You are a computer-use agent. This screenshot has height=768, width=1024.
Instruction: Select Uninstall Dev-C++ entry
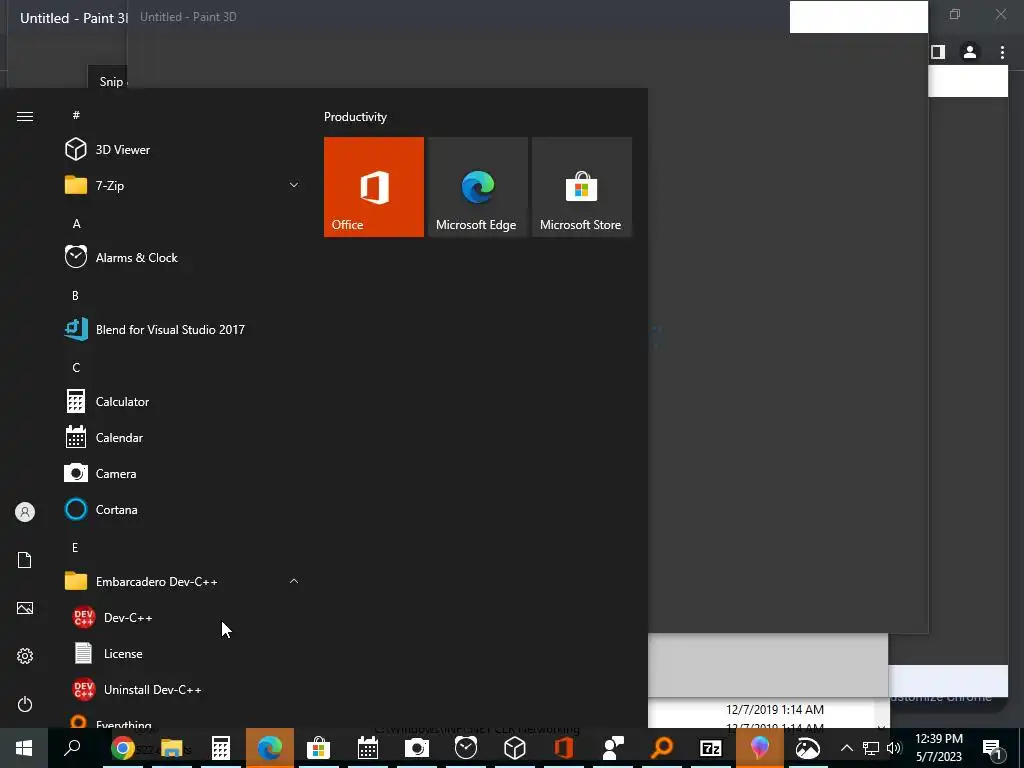click(x=183, y=689)
